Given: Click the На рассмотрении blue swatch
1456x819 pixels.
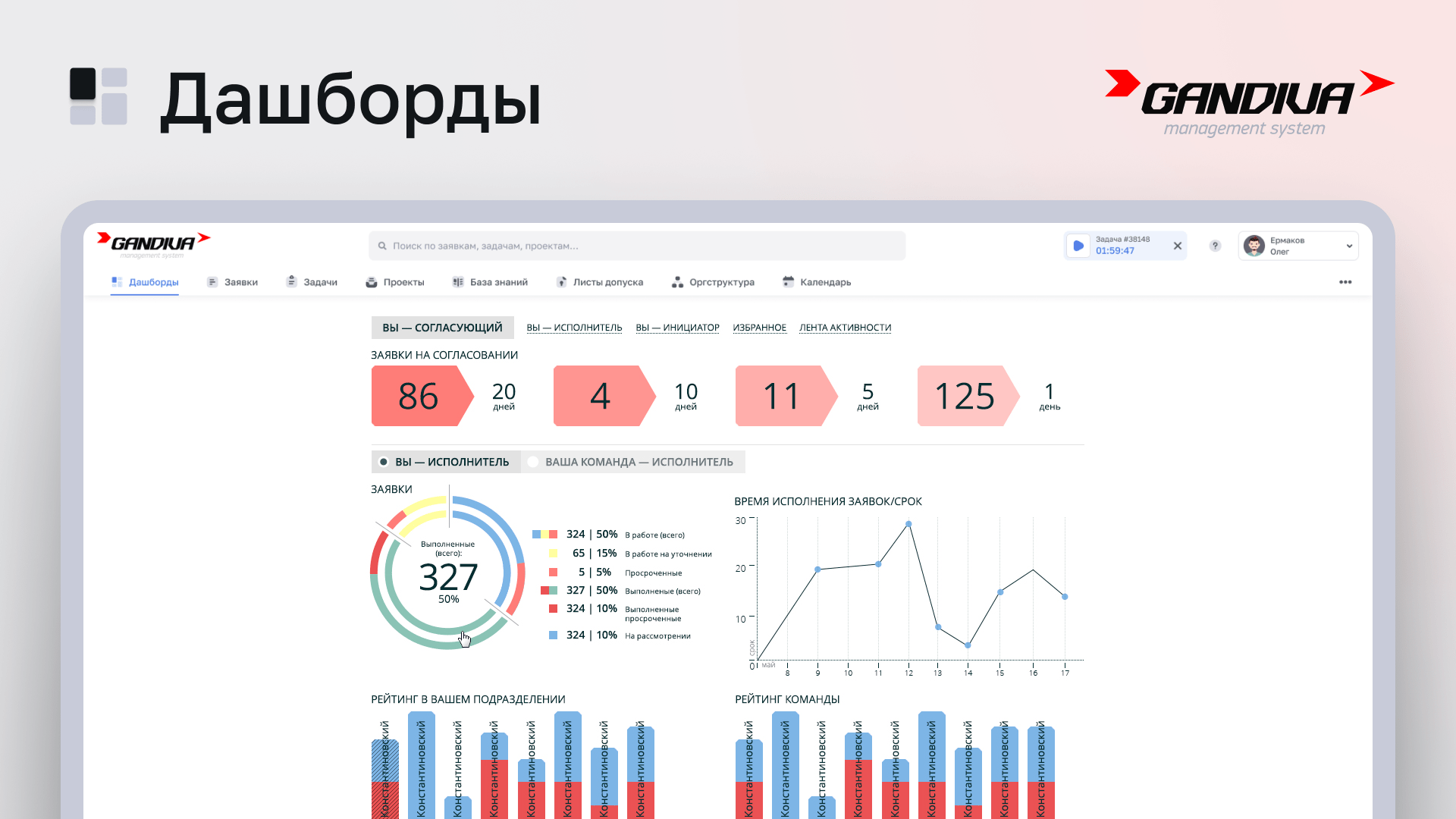Looking at the screenshot, I should [x=553, y=635].
